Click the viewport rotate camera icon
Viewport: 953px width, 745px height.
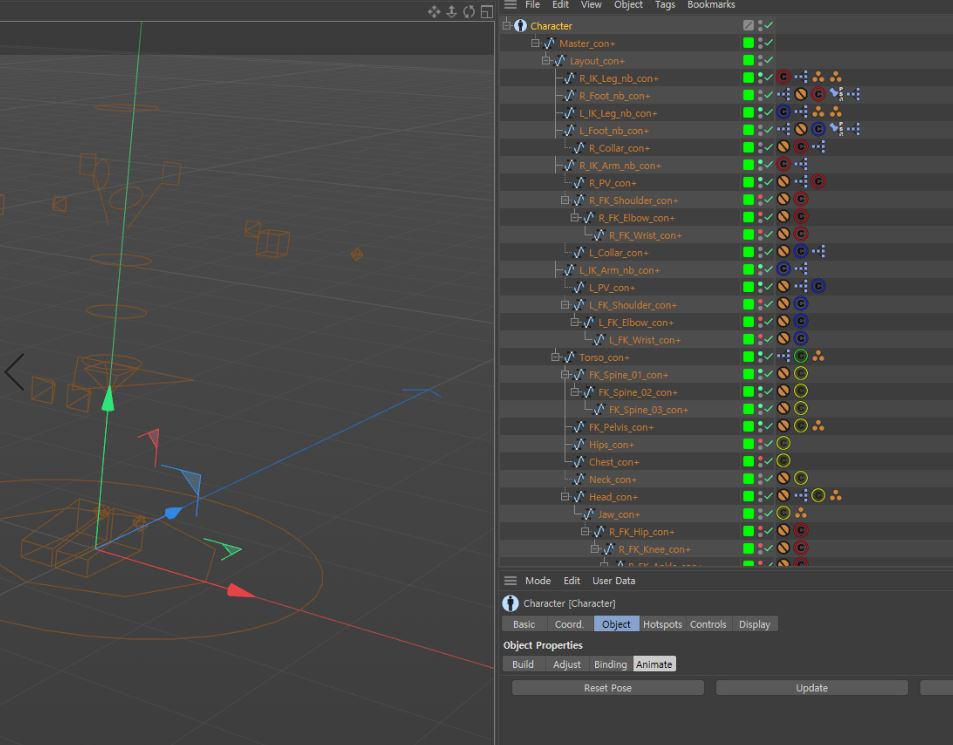(x=469, y=11)
